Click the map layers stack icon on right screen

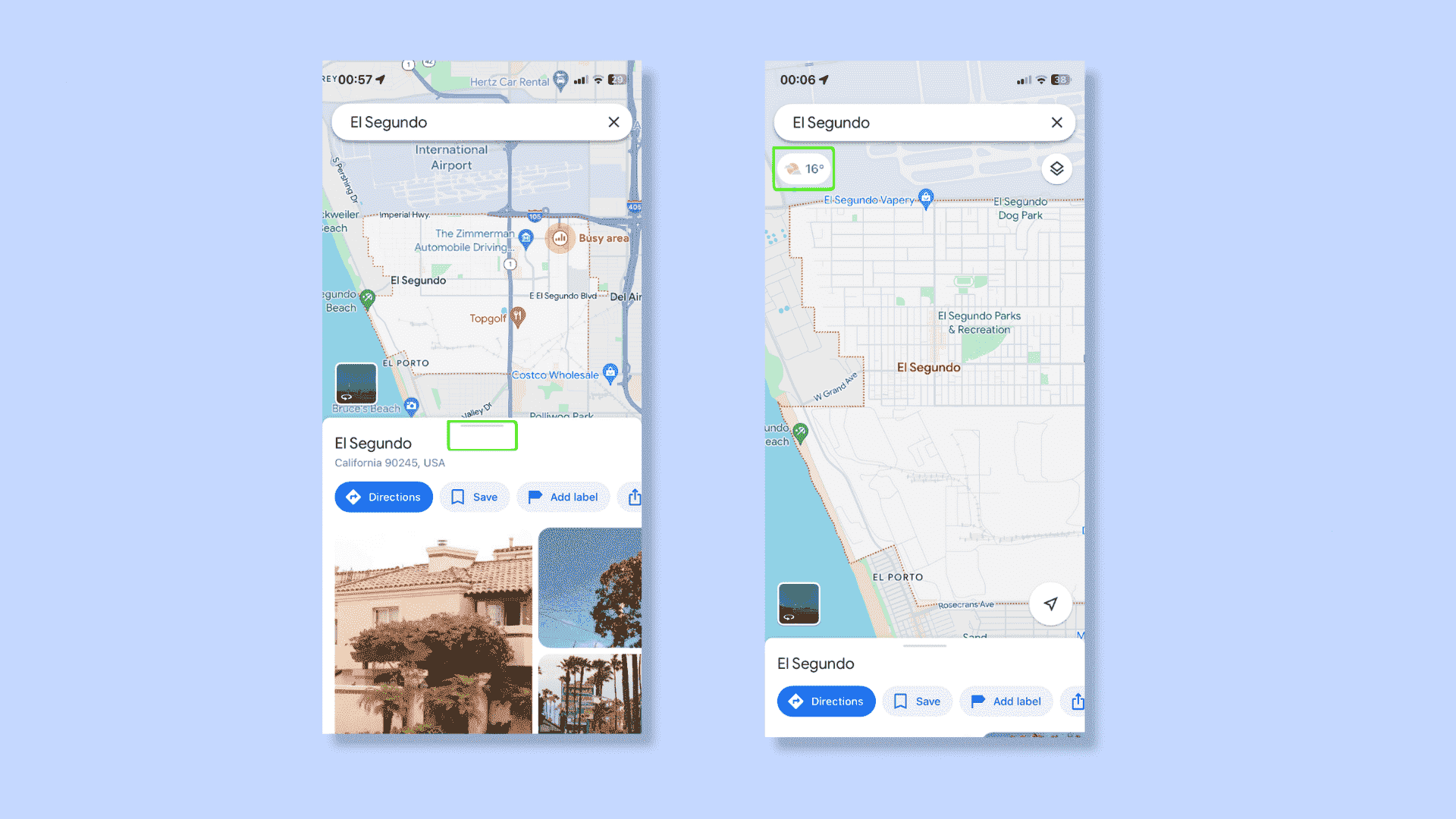(1056, 168)
